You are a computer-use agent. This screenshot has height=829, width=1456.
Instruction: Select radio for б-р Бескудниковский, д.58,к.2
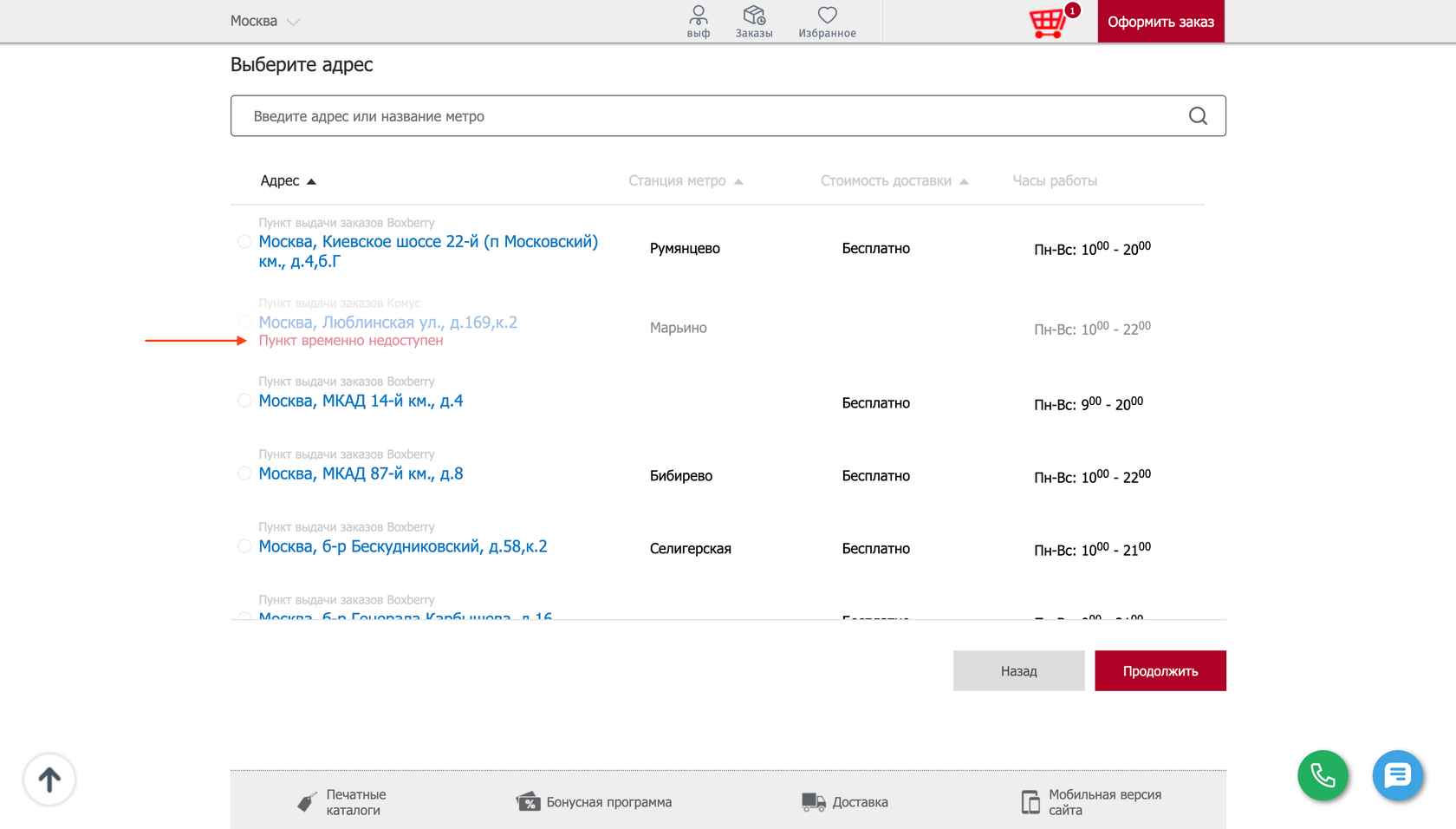pos(244,546)
